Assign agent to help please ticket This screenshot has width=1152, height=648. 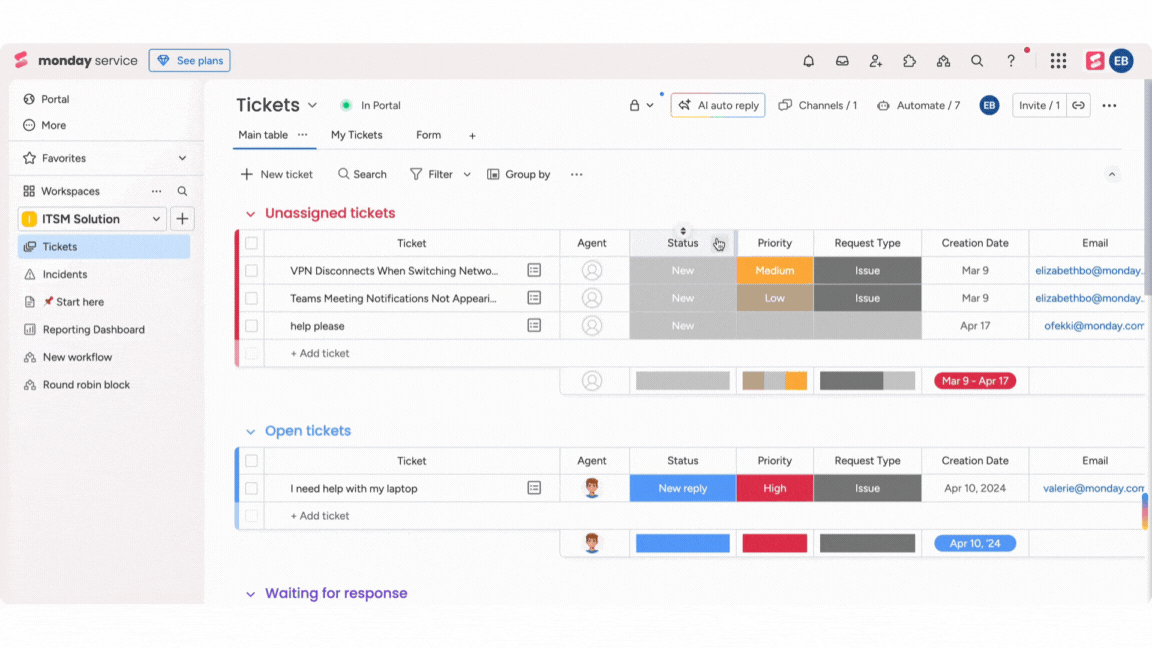pos(591,325)
